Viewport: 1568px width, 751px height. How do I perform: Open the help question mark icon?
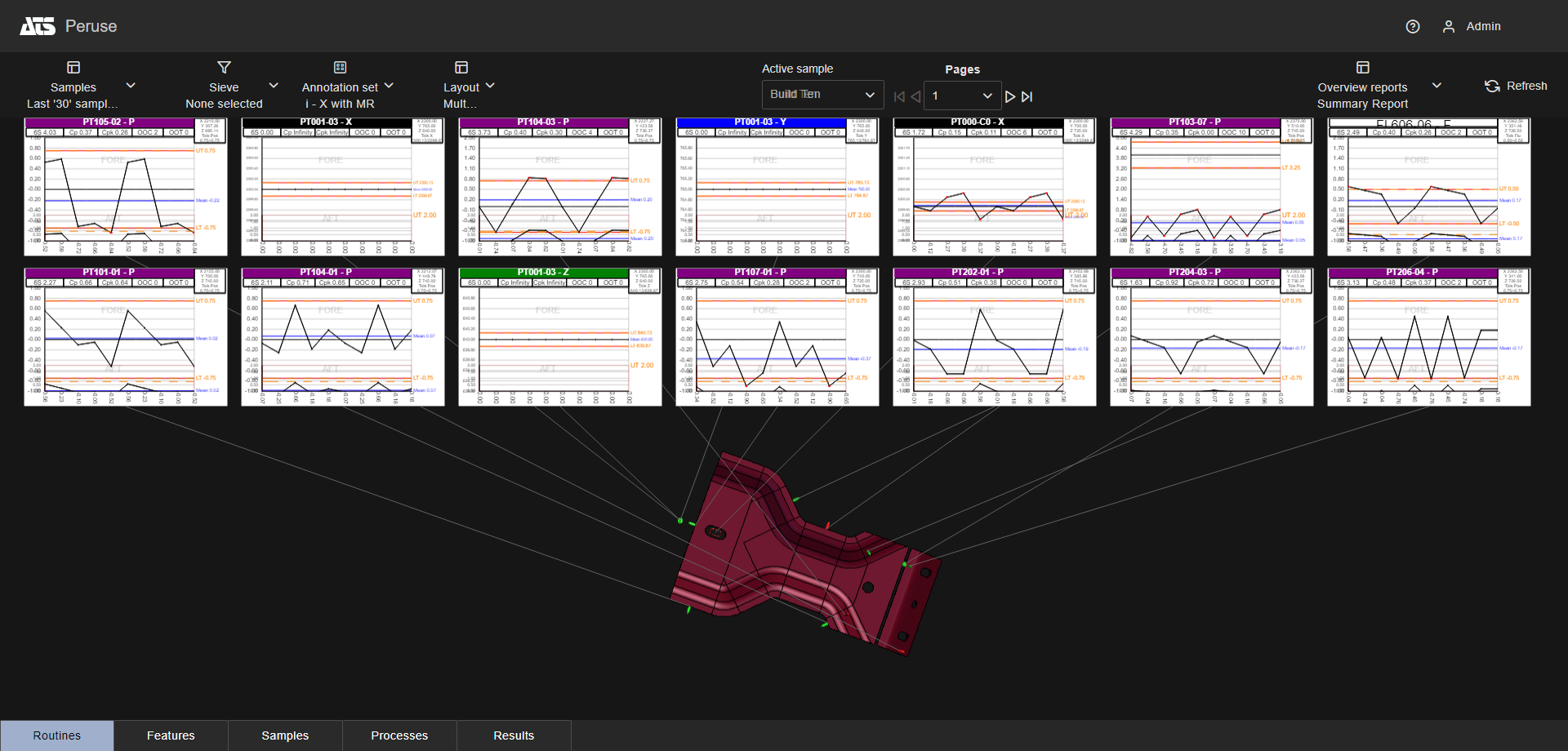(1412, 27)
